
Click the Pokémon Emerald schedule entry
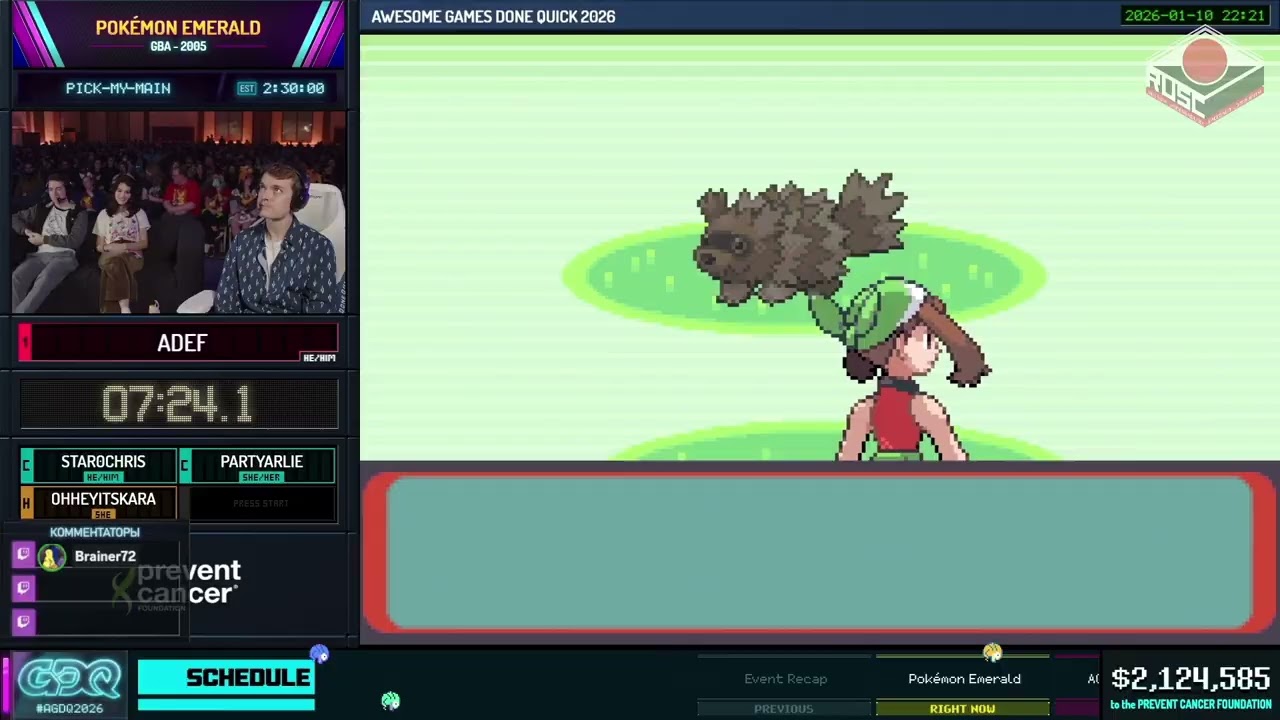pyautogui.click(x=964, y=679)
